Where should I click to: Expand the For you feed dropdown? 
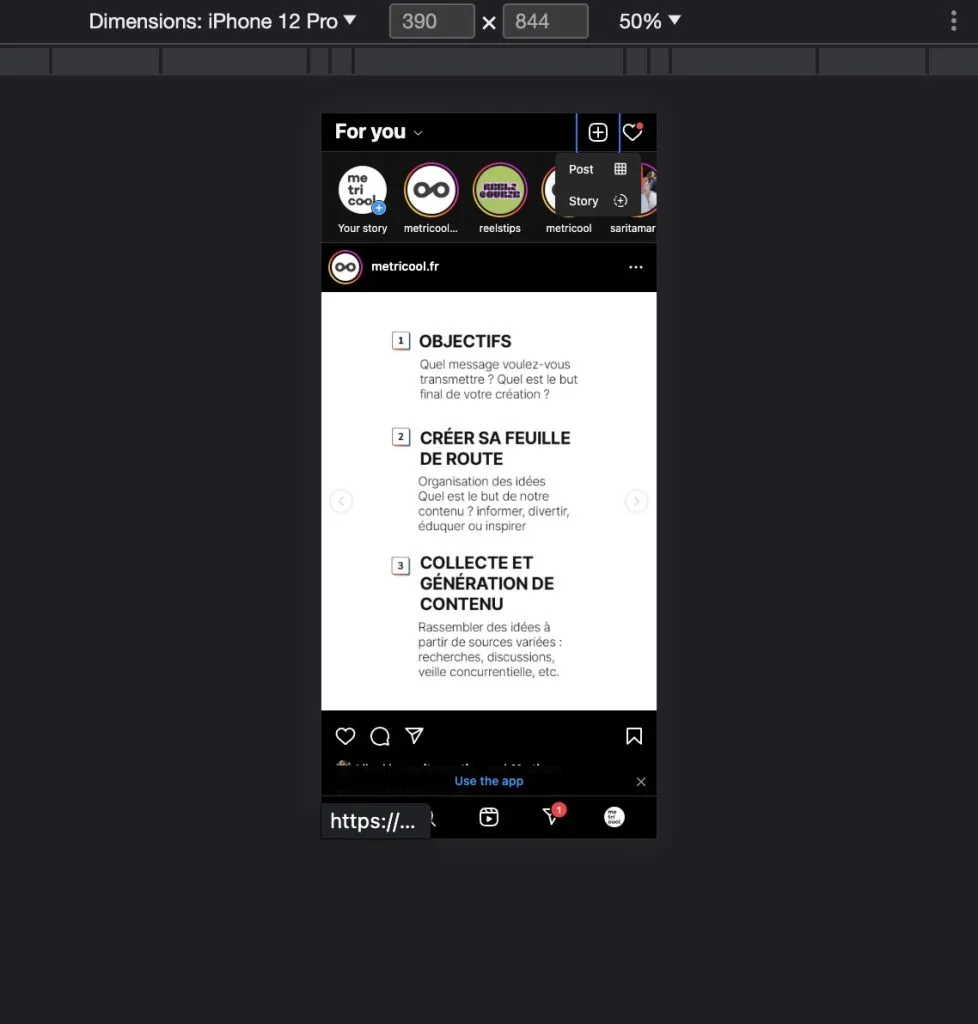(x=379, y=132)
